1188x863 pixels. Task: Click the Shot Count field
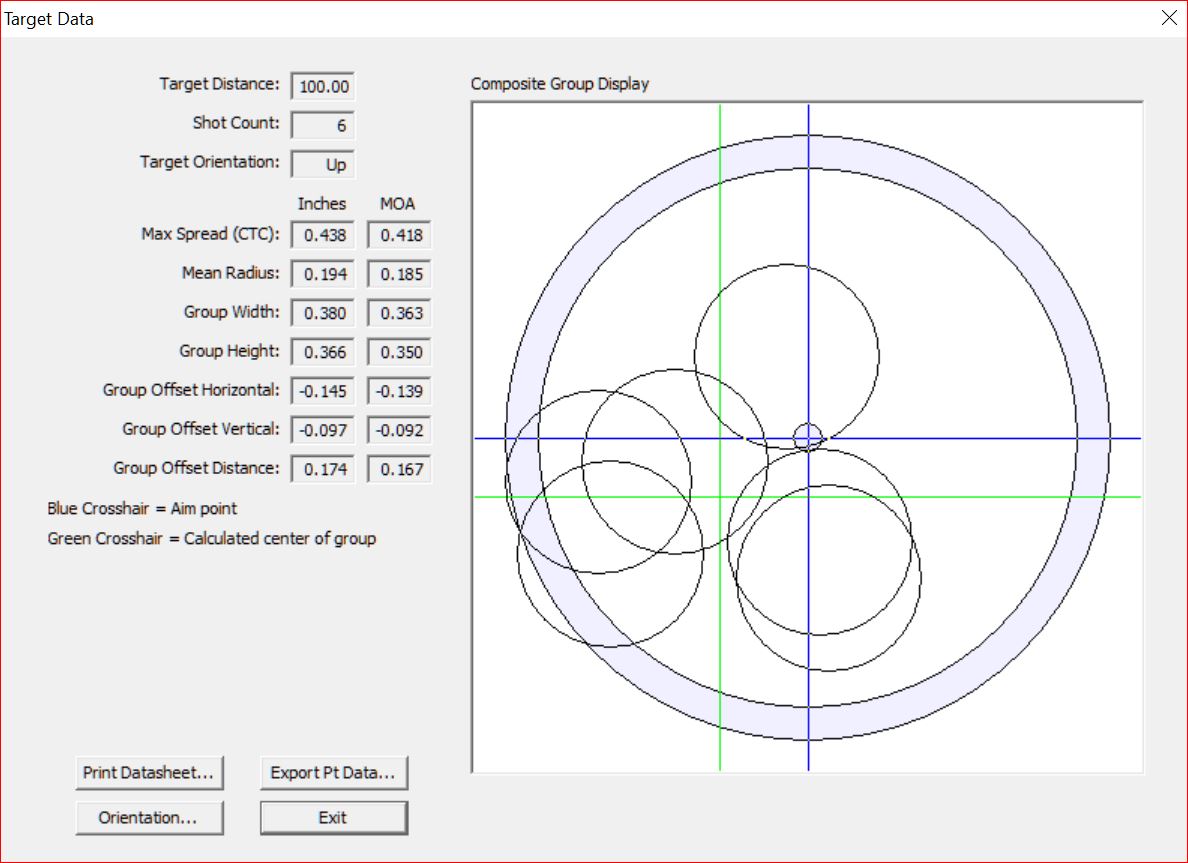coord(323,126)
